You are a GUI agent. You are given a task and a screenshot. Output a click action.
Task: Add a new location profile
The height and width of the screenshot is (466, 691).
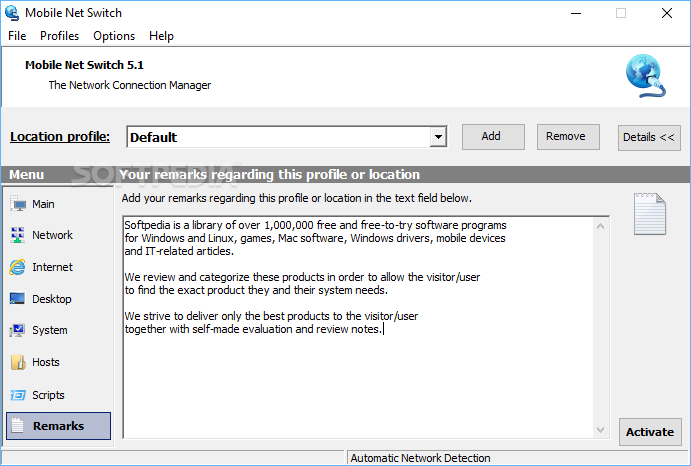click(x=493, y=137)
